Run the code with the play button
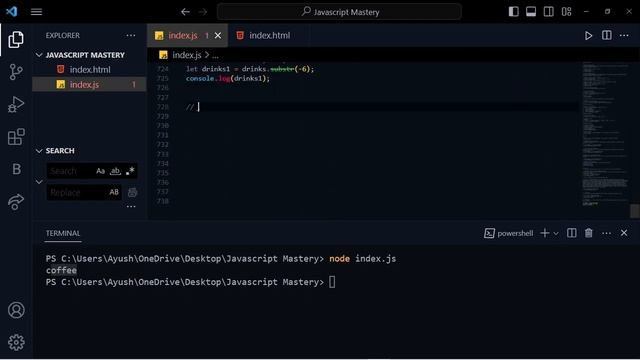The width and height of the screenshot is (640, 360). (x=588, y=36)
